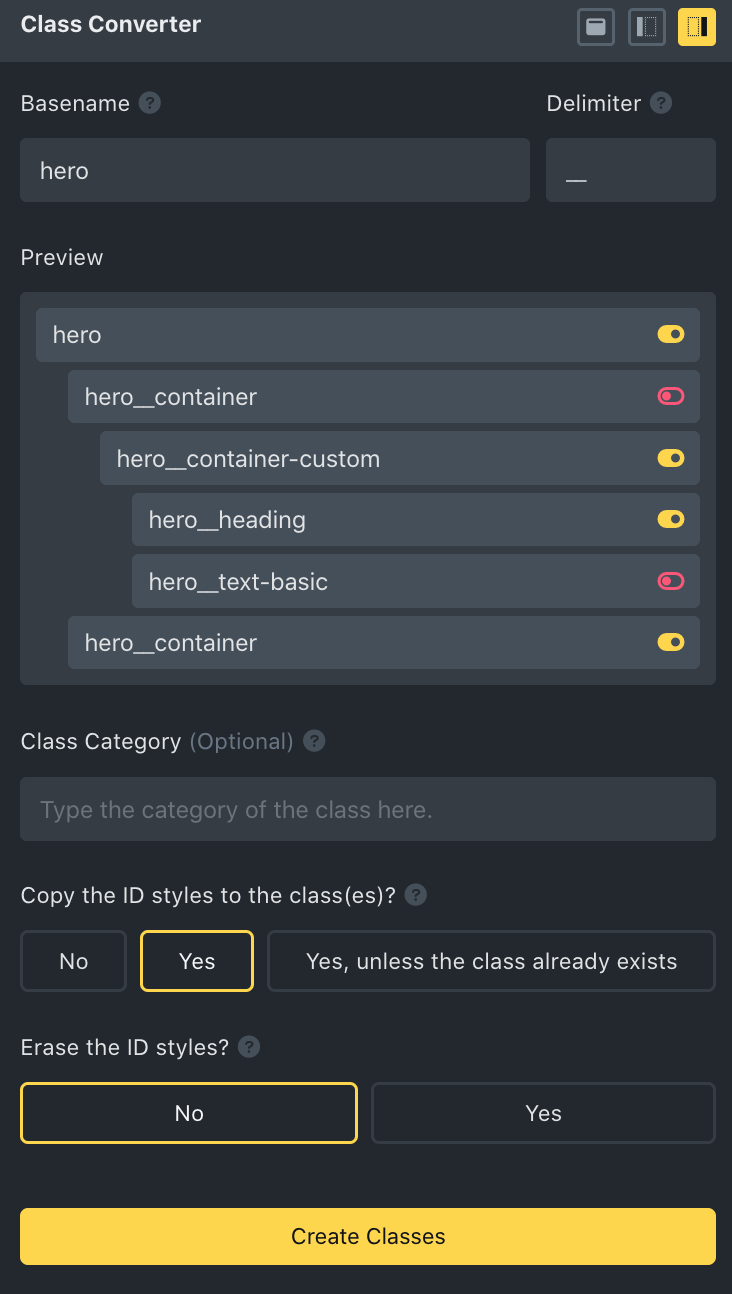Select the hero__heading preview row
This screenshot has width=732, height=1294.
coord(380,520)
